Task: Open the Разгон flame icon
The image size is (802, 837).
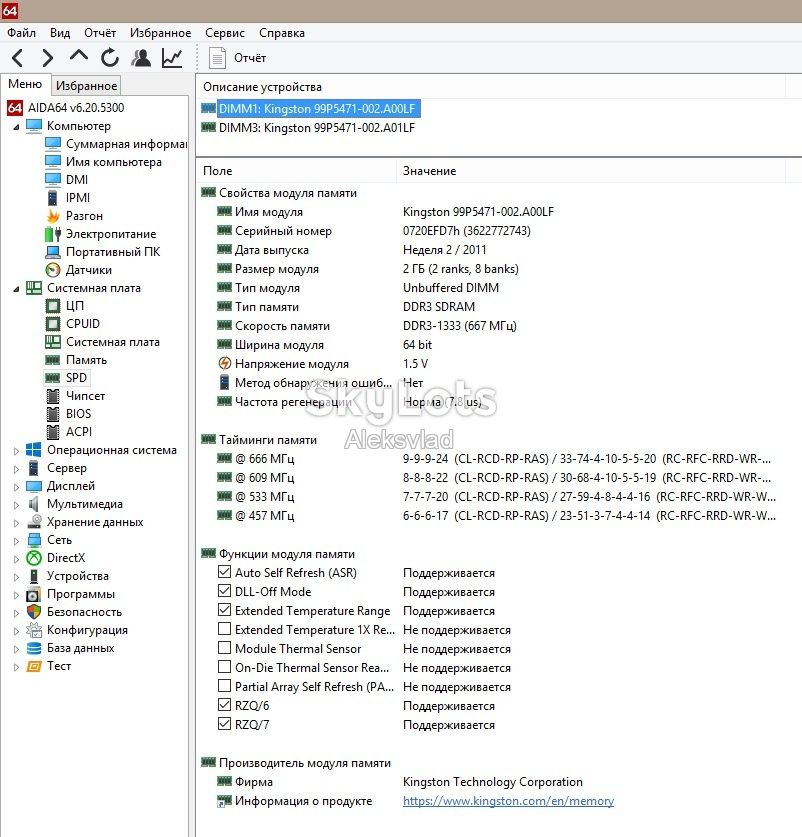Action: point(53,216)
